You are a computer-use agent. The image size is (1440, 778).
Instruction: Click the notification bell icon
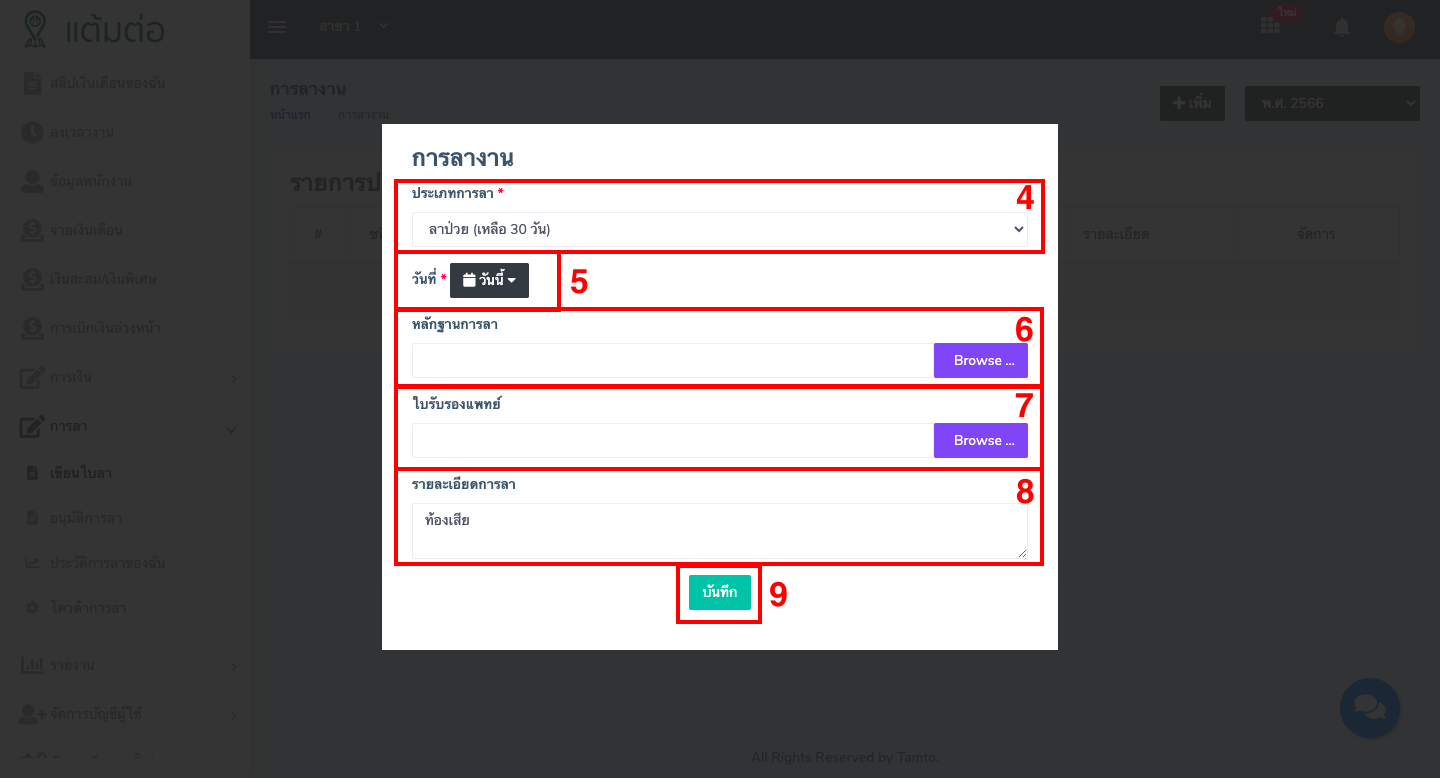pyautogui.click(x=1342, y=27)
